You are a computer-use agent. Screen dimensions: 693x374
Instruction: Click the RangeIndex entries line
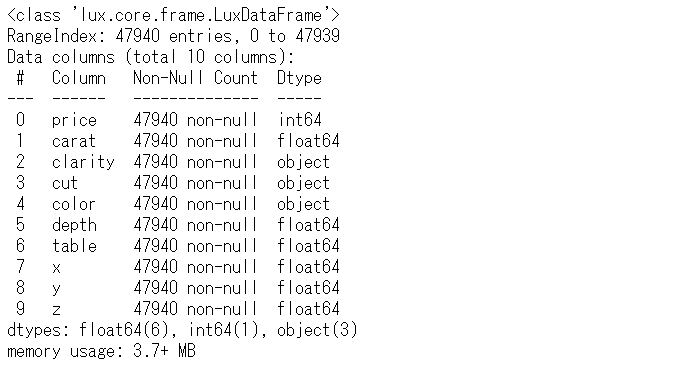pyautogui.click(x=173, y=36)
